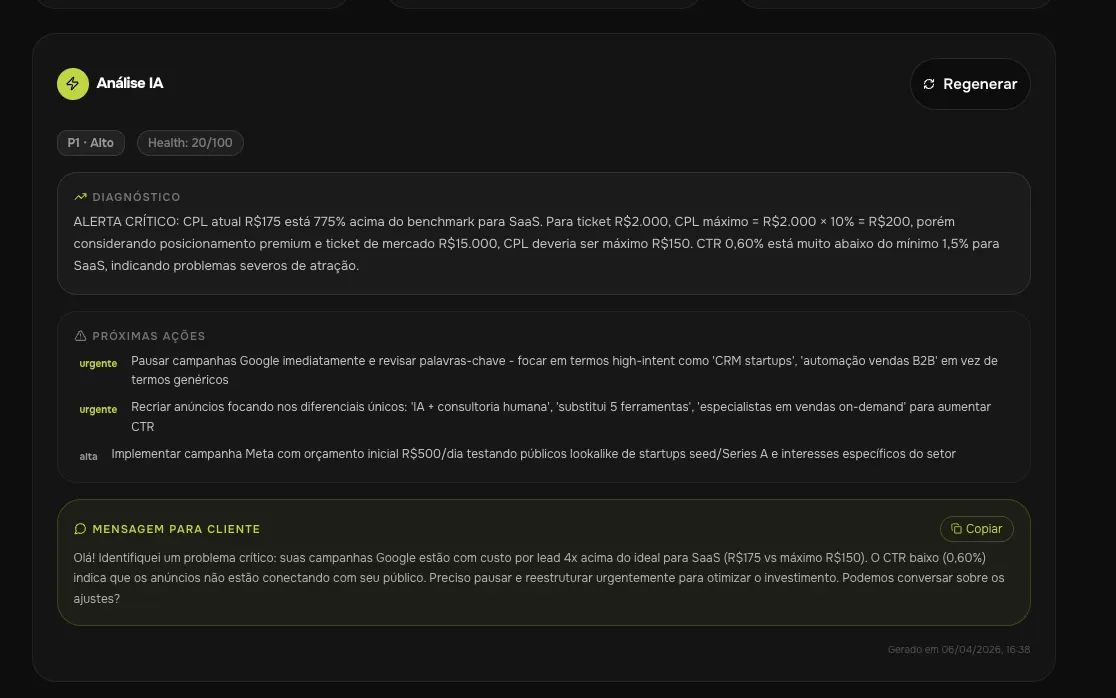The height and width of the screenshot is (698, 1116).
Task: Click the refresh arrows icon in Regenerar
Action: (929, 84)
